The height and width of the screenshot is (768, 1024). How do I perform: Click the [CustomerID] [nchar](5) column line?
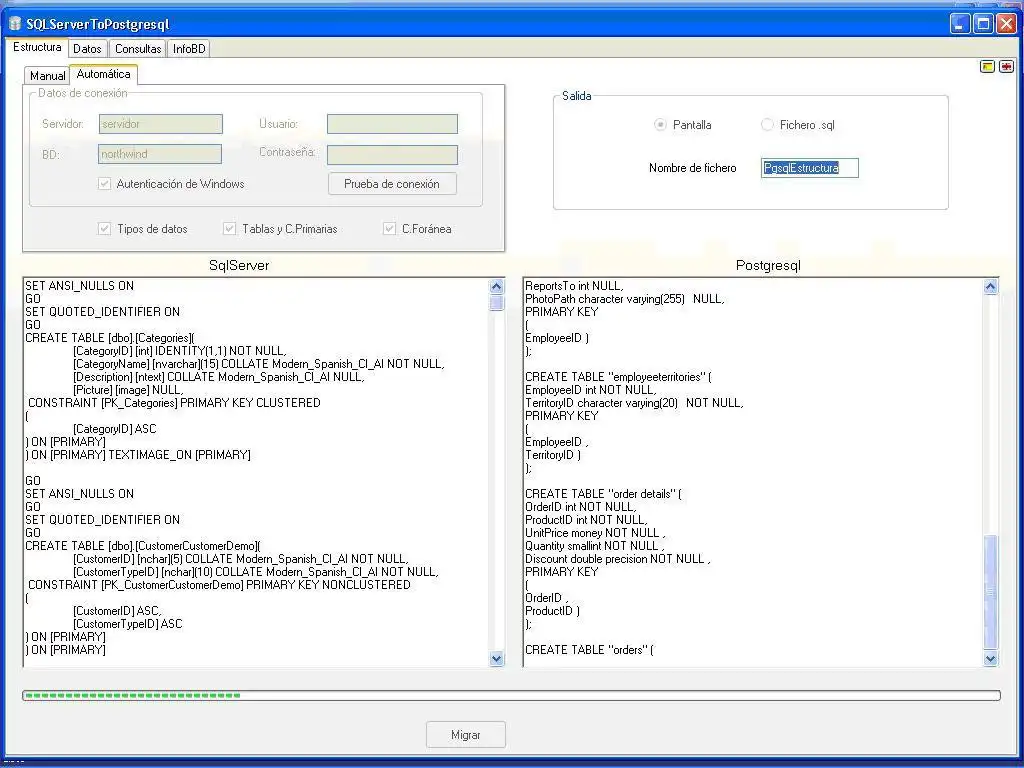tap(241, 559)
